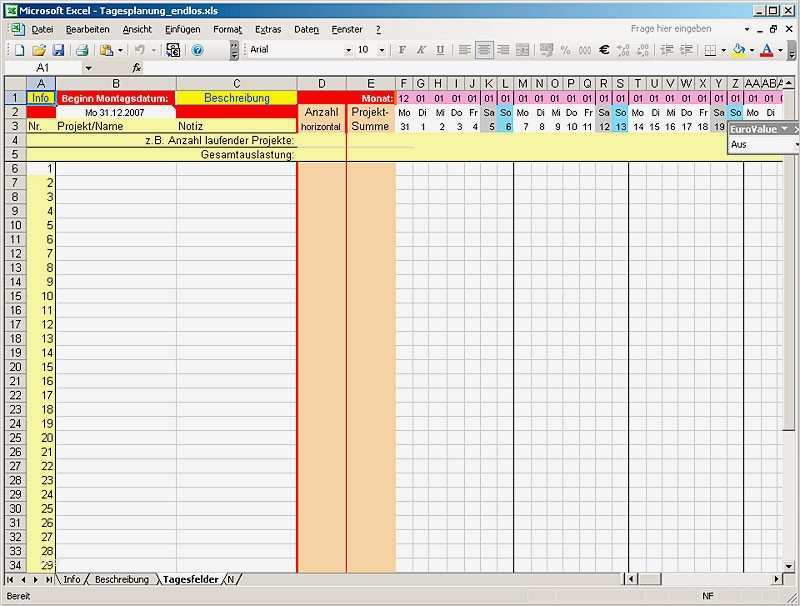The image size is (800, 606).
Task: Click the Merge and Center icon
Action: (x=521, y=50)
